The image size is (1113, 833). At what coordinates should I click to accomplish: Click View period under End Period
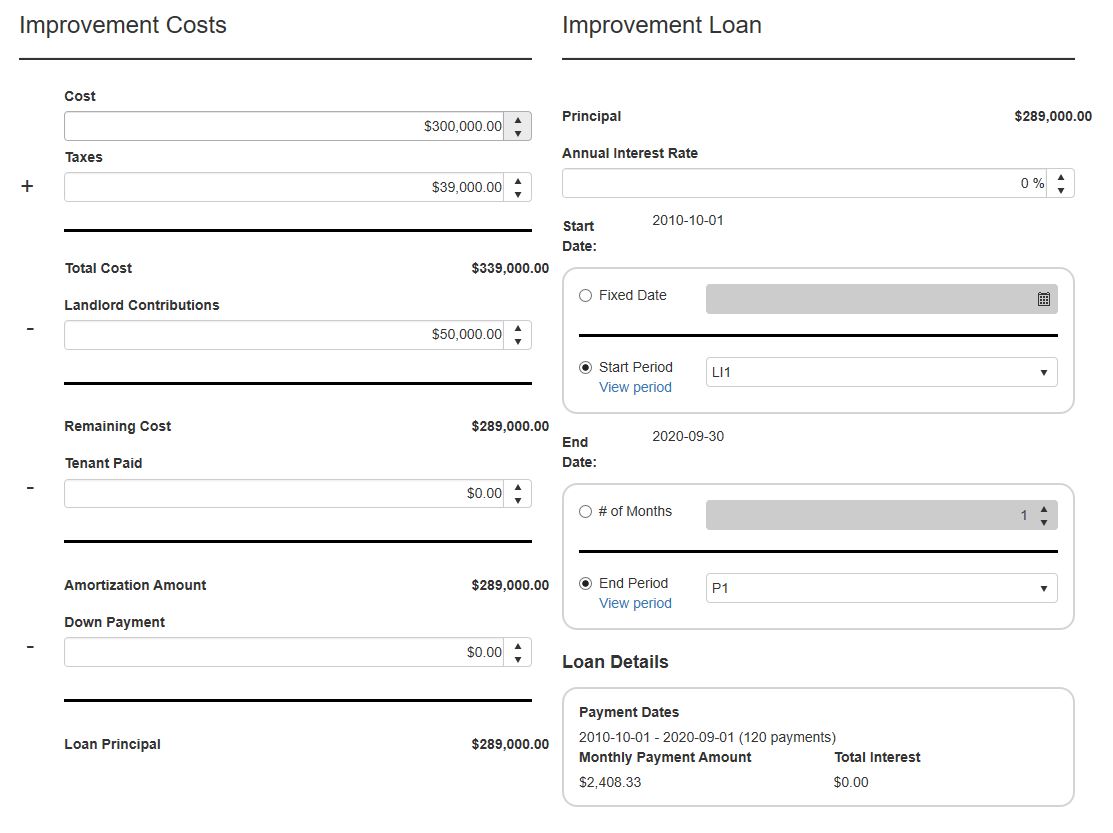635,604
